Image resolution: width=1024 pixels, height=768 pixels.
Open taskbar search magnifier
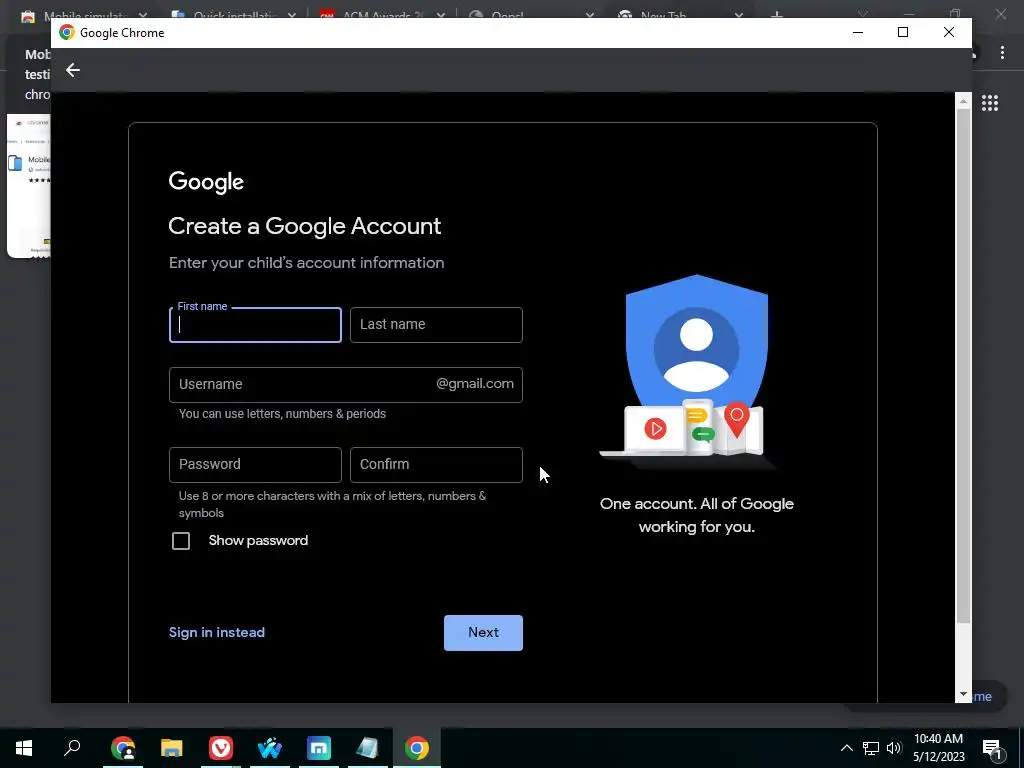pyautogui.click(x=72, y=748)
